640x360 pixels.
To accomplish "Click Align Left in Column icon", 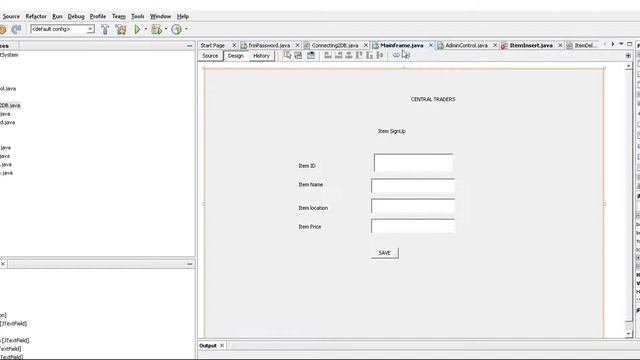I will 328,55.
